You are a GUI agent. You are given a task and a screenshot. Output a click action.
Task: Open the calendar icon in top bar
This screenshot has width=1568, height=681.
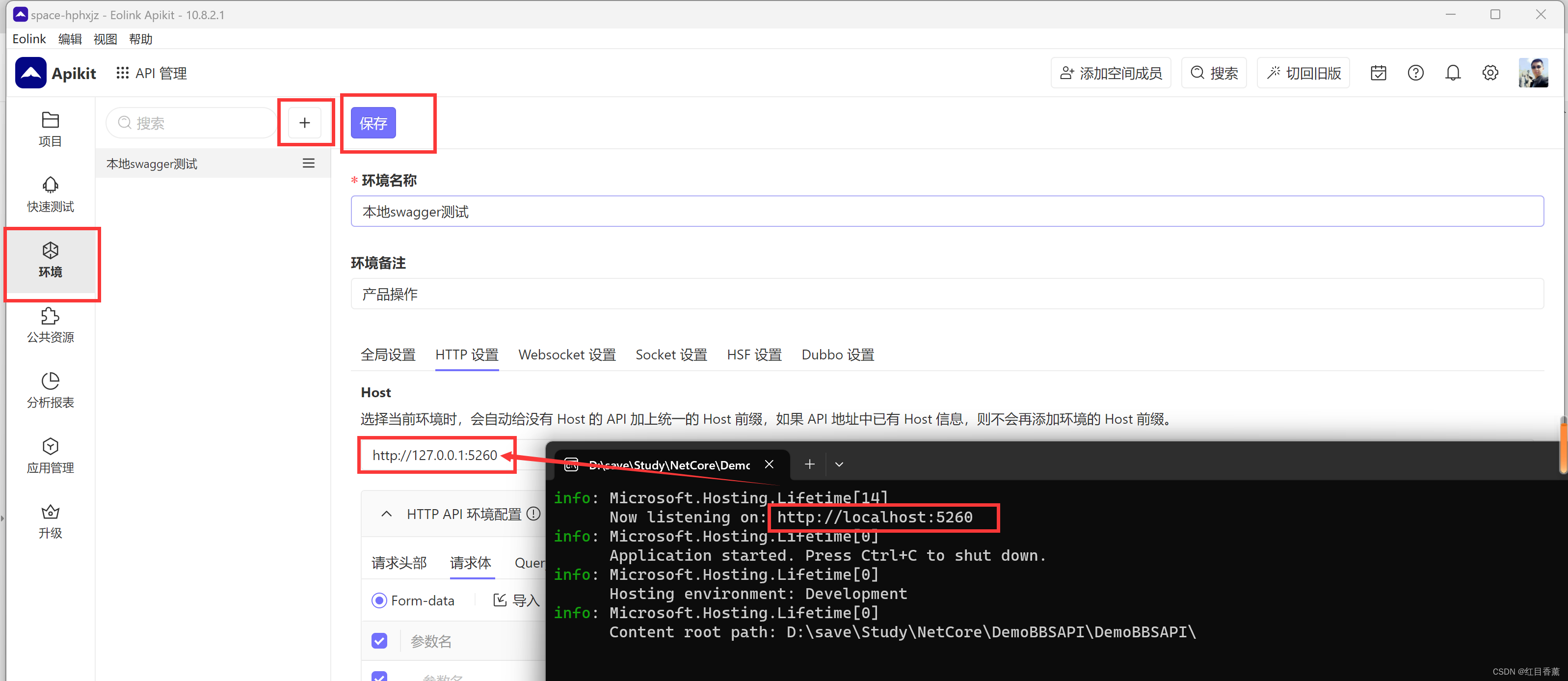[x=1379, y=73]
